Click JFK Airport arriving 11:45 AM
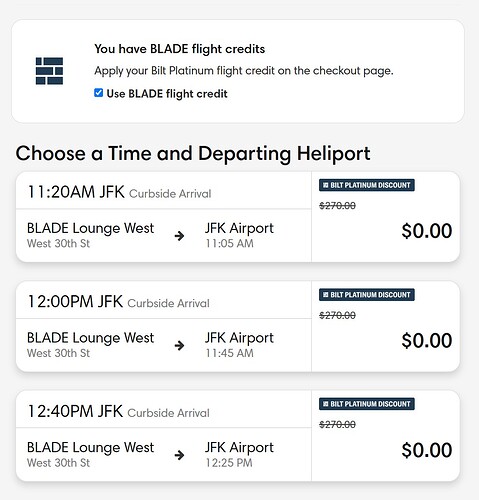Viewport: 479px width, 500px height. click(239, 338)
